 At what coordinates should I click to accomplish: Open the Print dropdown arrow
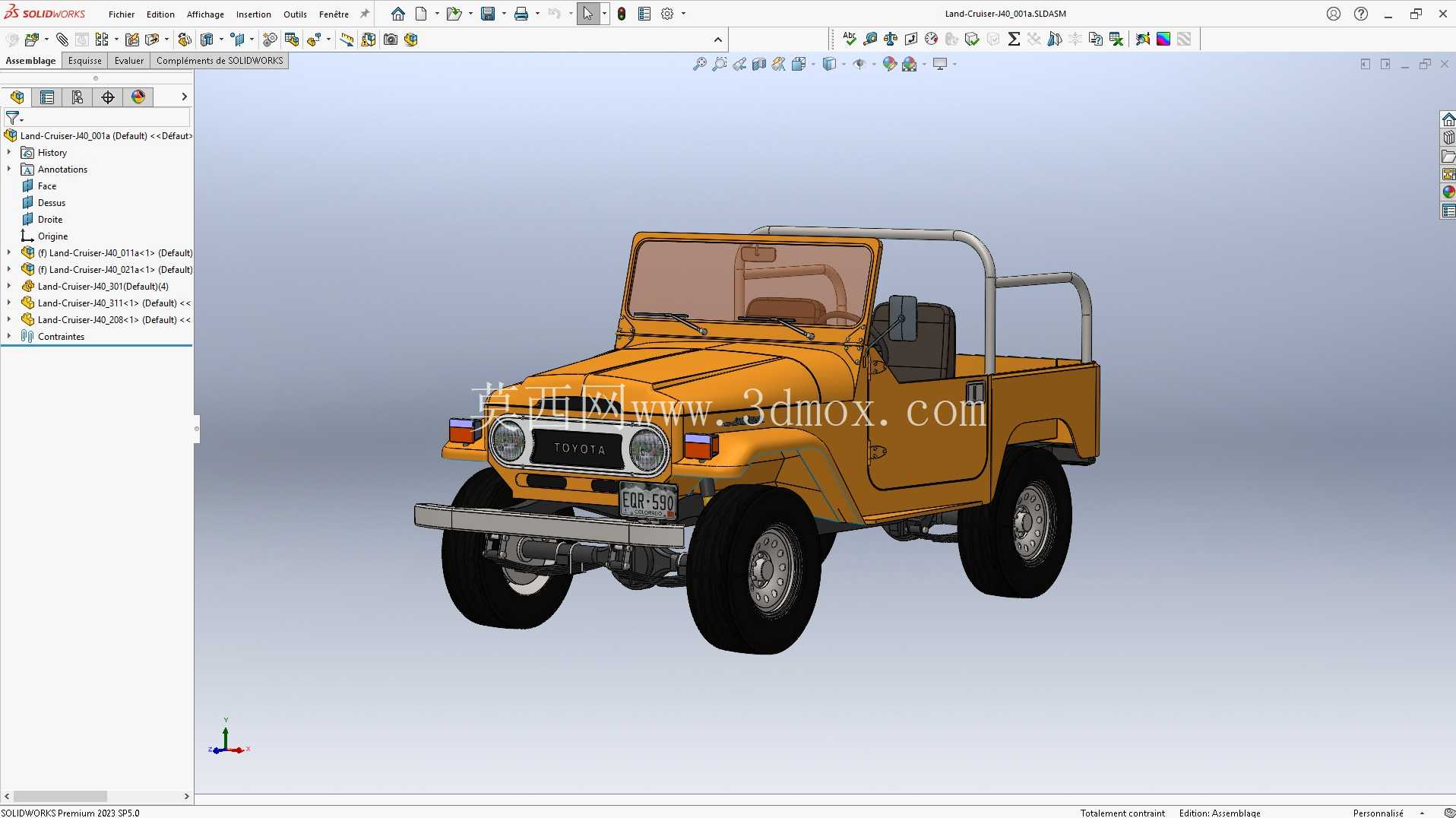(537, 14)
